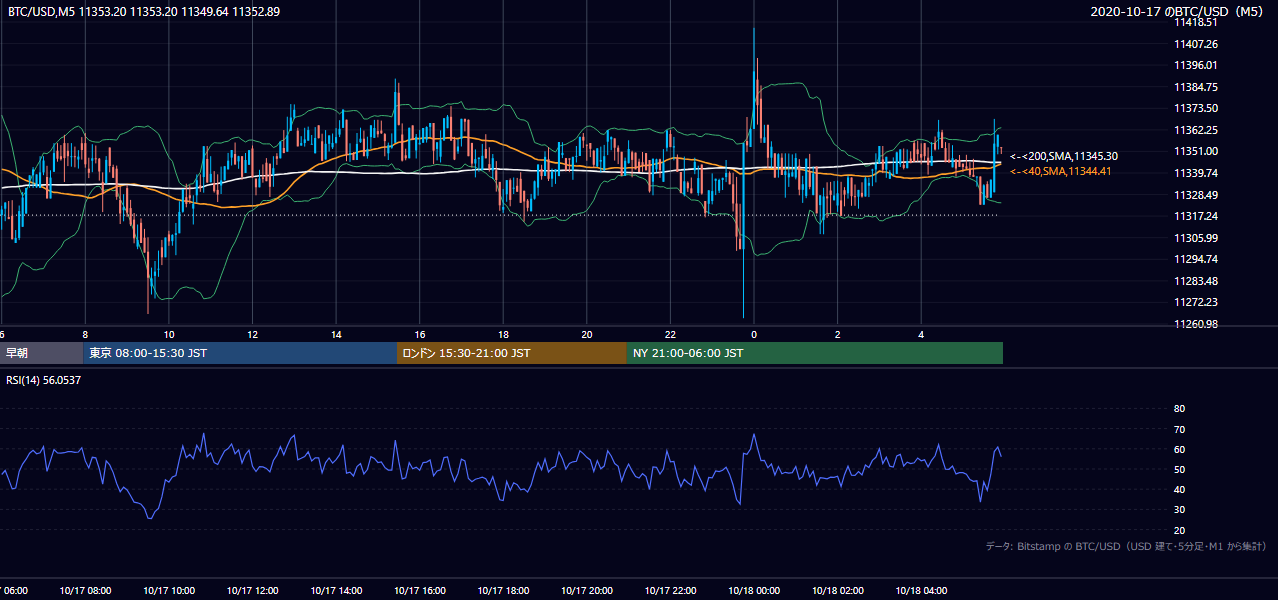This screenshot has width=1278, height=600.
Task: Click RSI scale value 80
Action: (x=1179, y=409)
